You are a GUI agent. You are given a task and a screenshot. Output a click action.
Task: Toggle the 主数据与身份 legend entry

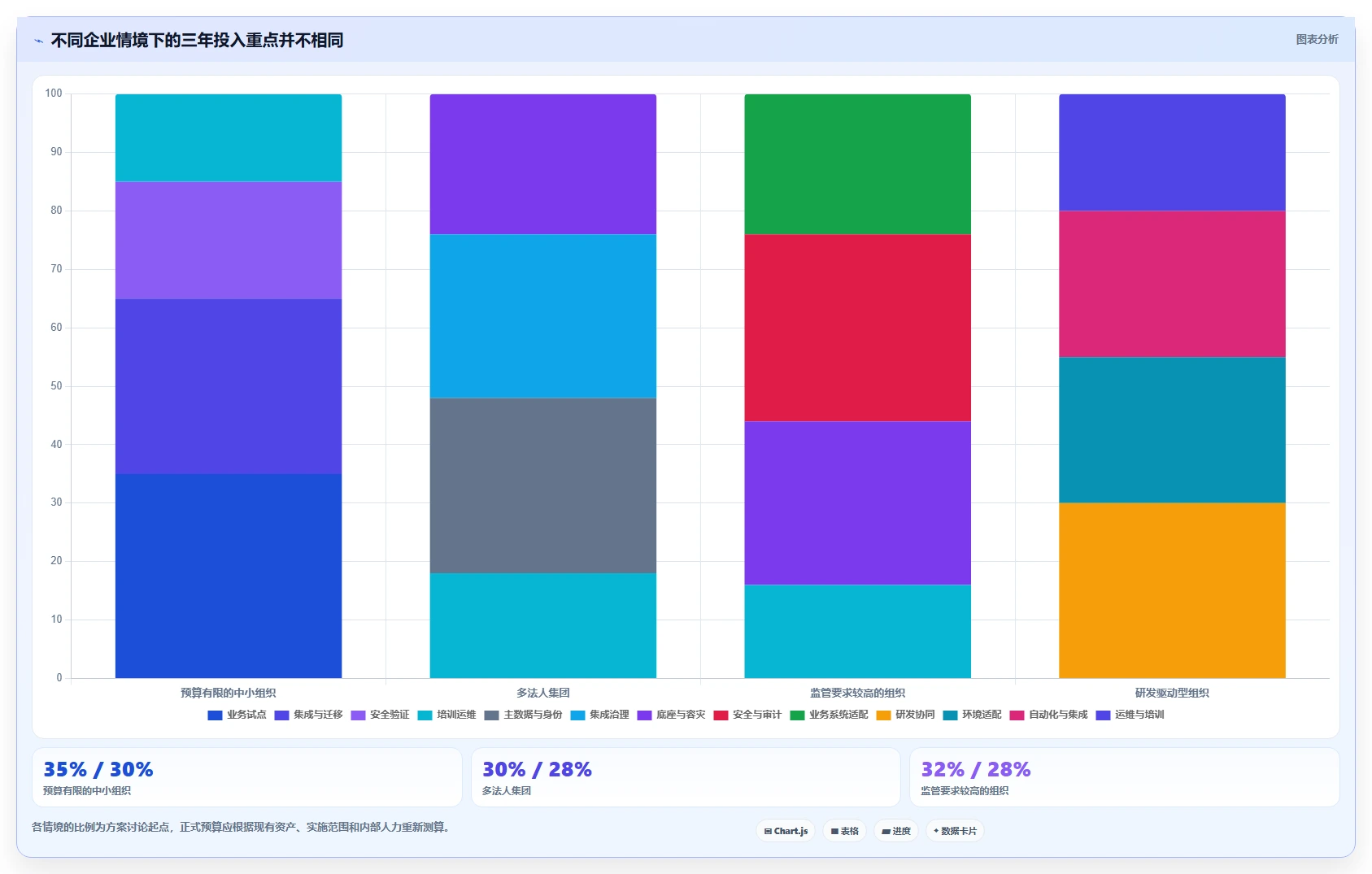[x=523, y=715]
